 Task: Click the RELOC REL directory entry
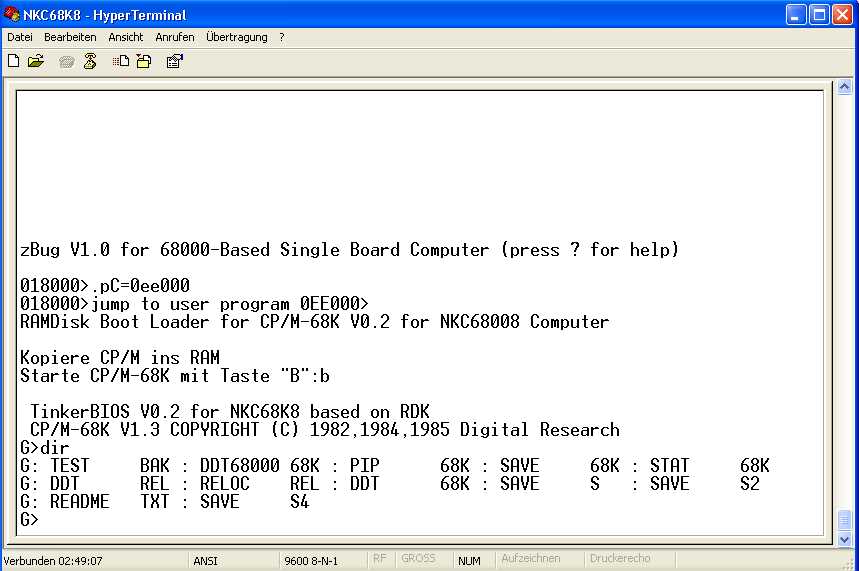point(260,484)
